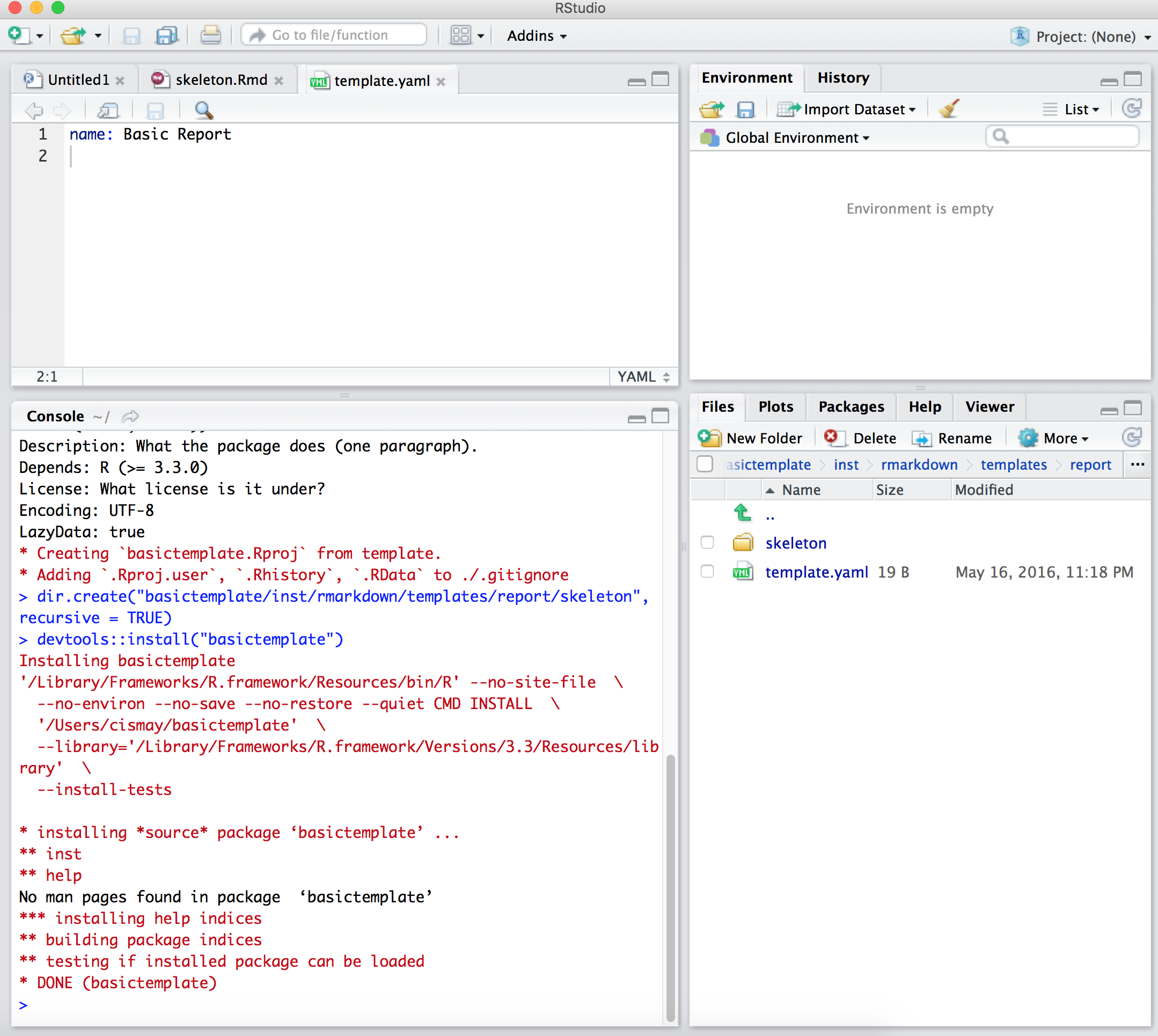The image size is (1158, 1036).
Task: Refresh the Files pane listing
Action: [1131, 437]
